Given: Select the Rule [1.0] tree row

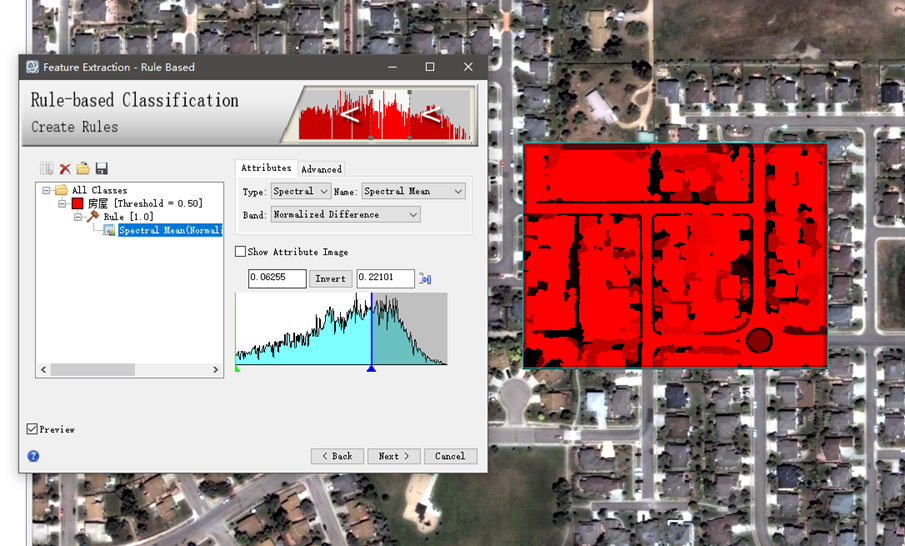Looking at the screenshot, I should (x=128, y=217).
